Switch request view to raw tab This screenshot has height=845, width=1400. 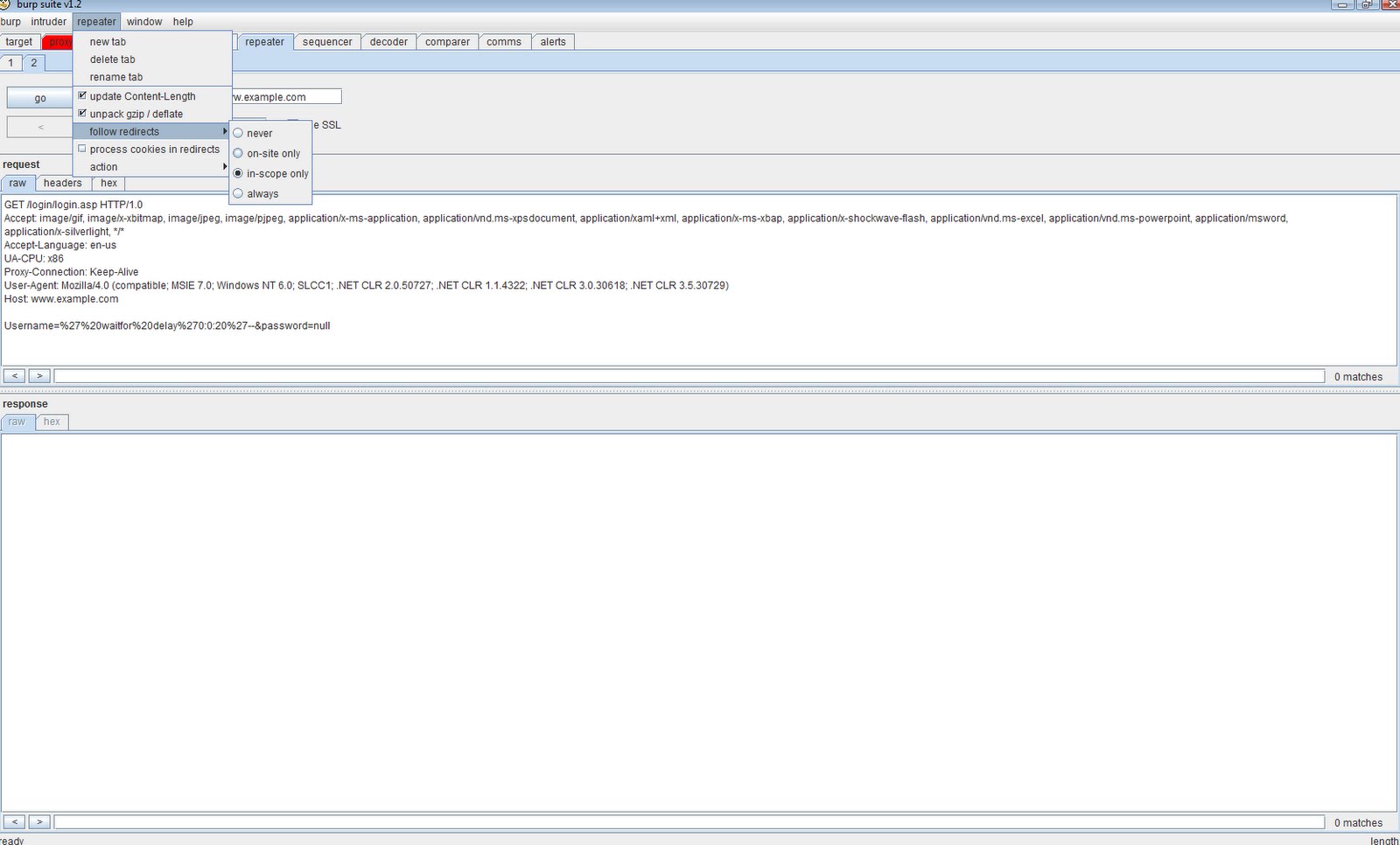click(17, 183)
